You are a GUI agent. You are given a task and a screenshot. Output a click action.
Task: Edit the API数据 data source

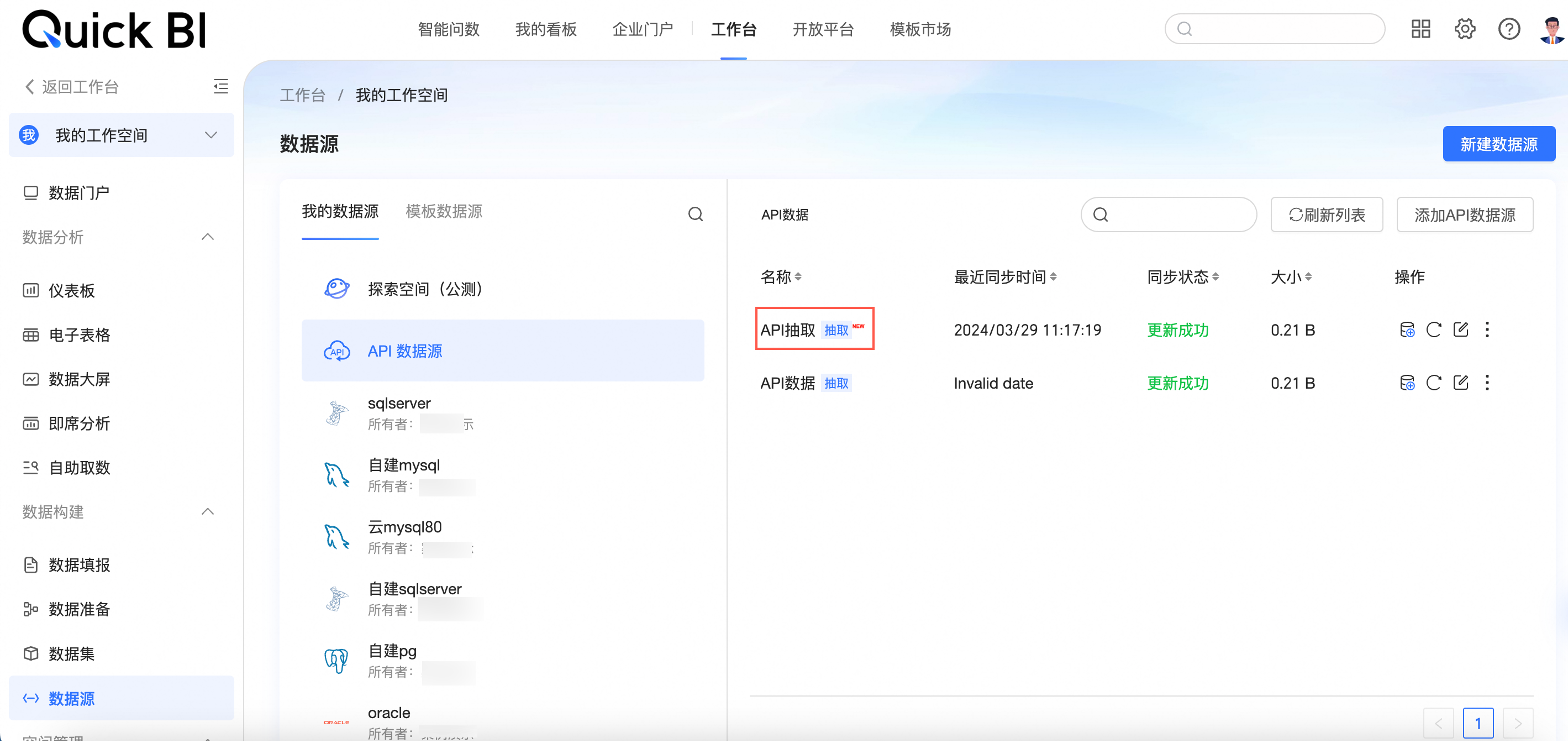(1460, 383)
